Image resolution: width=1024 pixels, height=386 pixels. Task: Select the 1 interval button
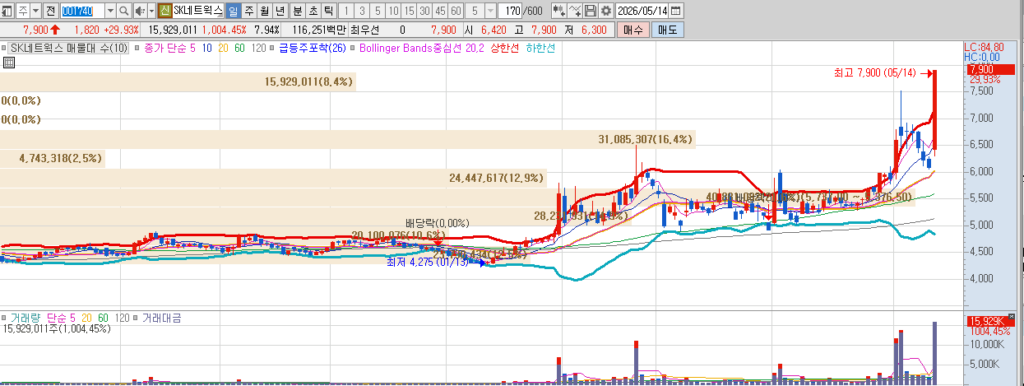click(x=346, y=11)
